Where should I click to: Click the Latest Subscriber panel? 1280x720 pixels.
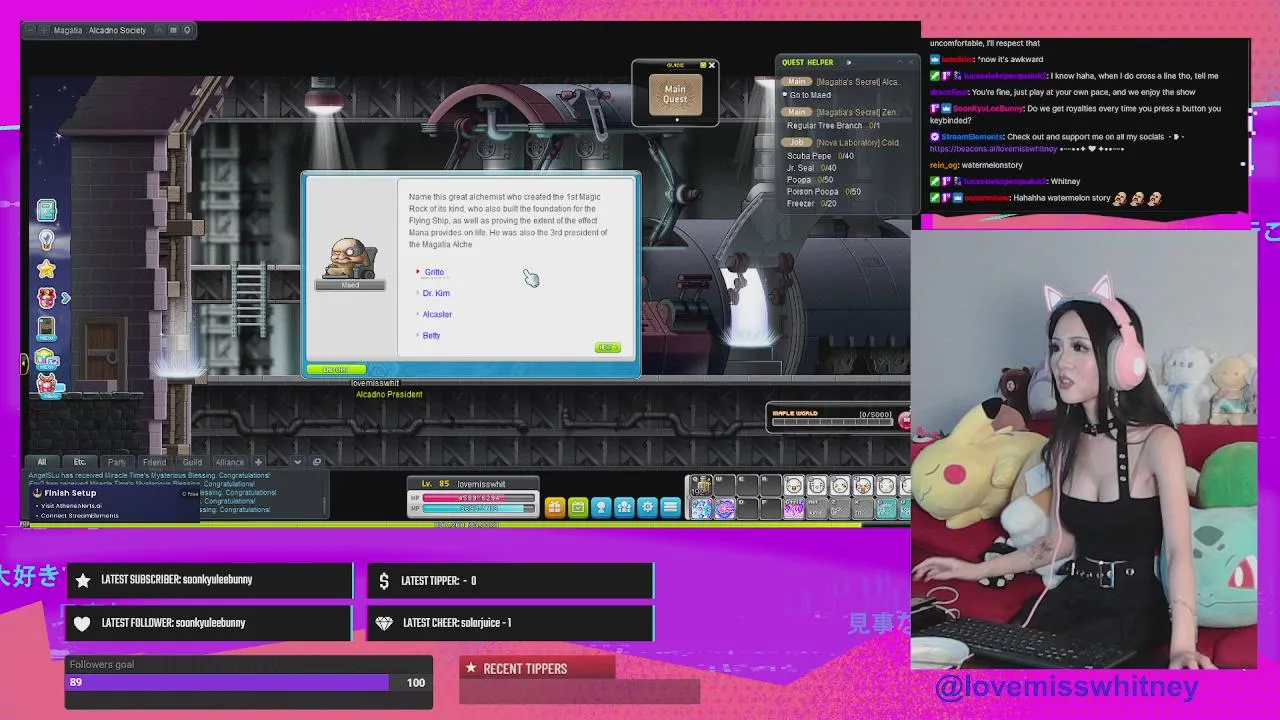(210, 580)
